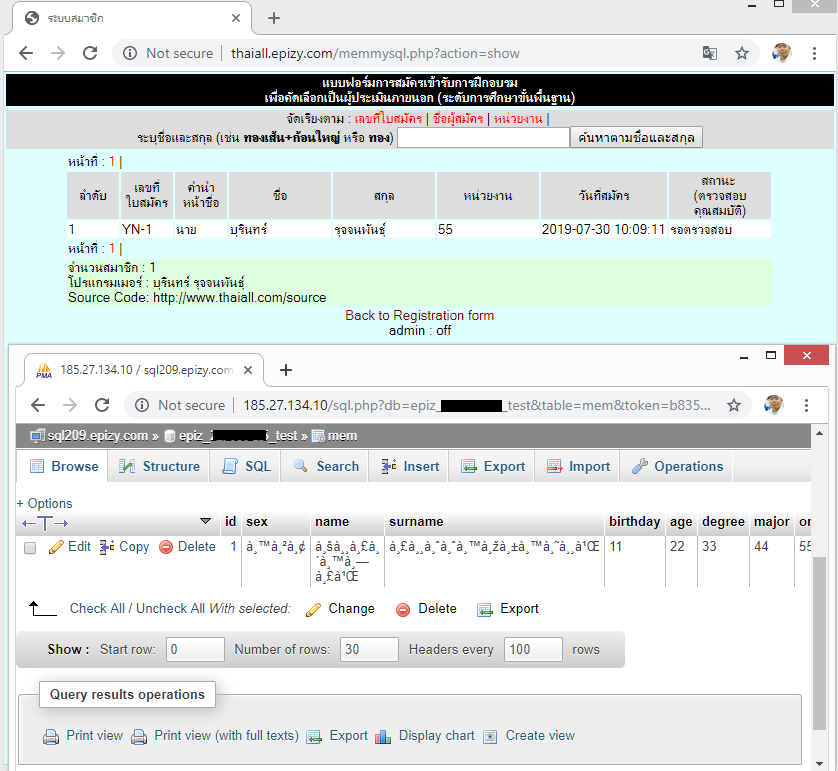This screenshot has height=771, width=838.
Task: Click the Create view icon
Action: tap(490, 737)
